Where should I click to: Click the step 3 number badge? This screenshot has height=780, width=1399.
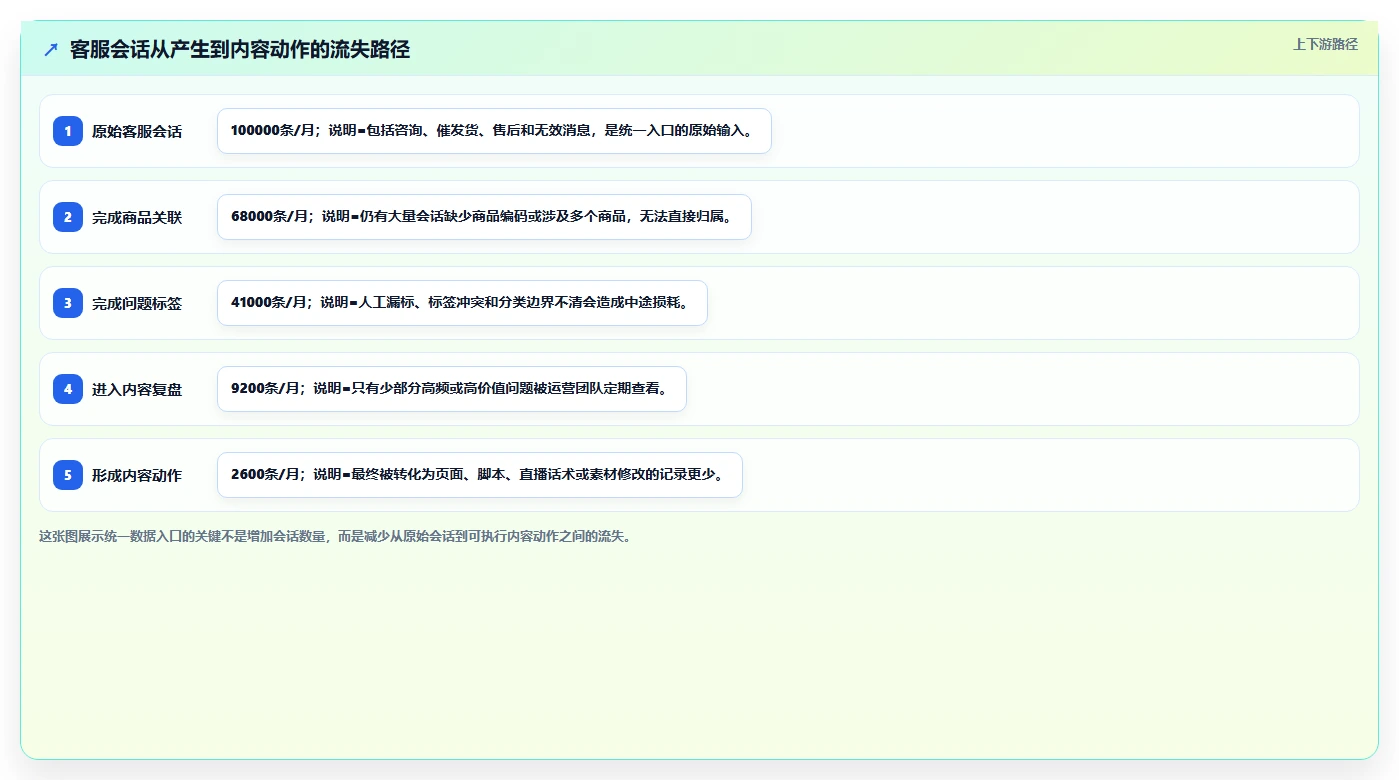pyautogui.click(x=68, y=303)
